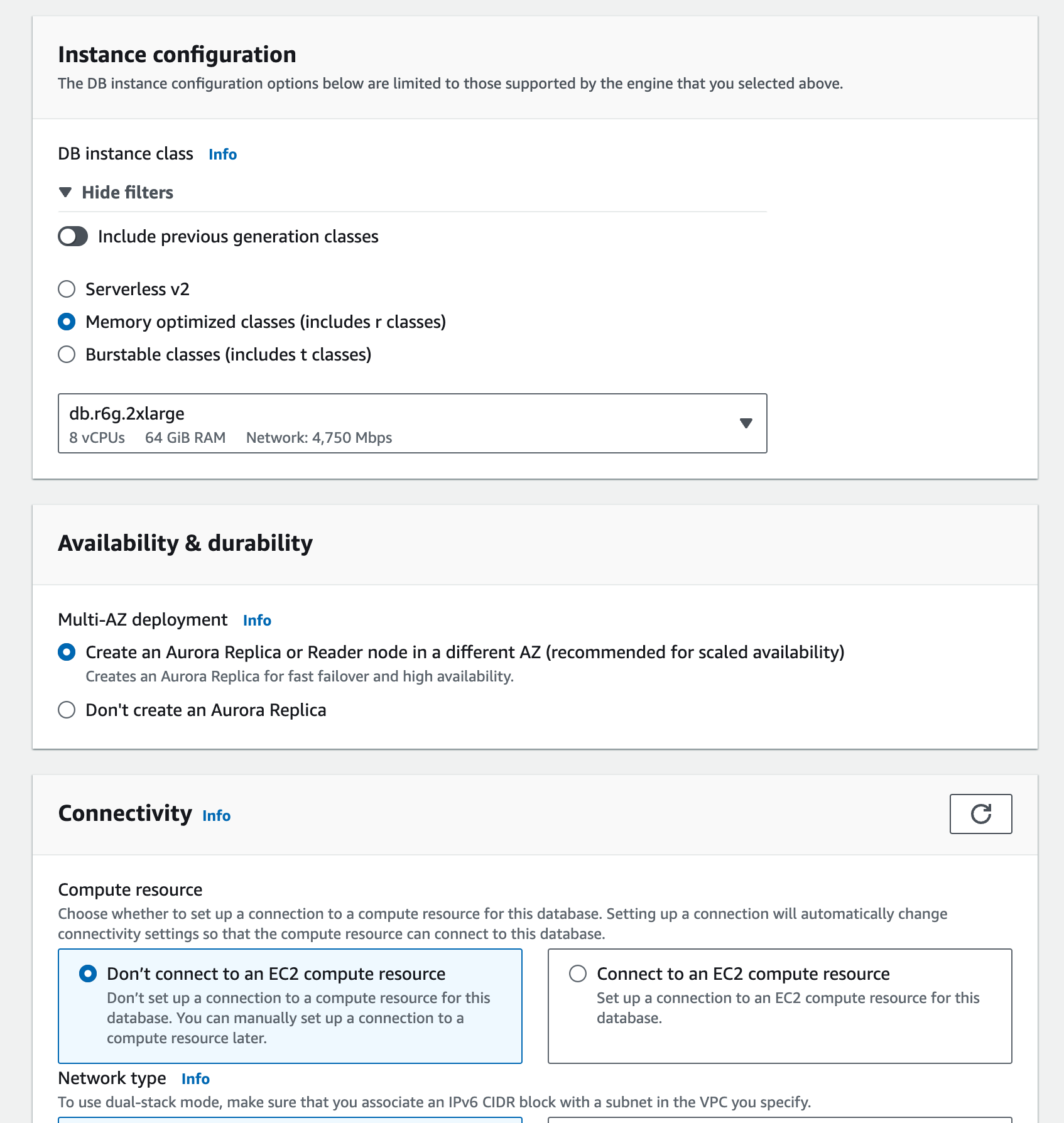
Task: Select Don't create an Aurora Replica
Action: tap(67, 710)
